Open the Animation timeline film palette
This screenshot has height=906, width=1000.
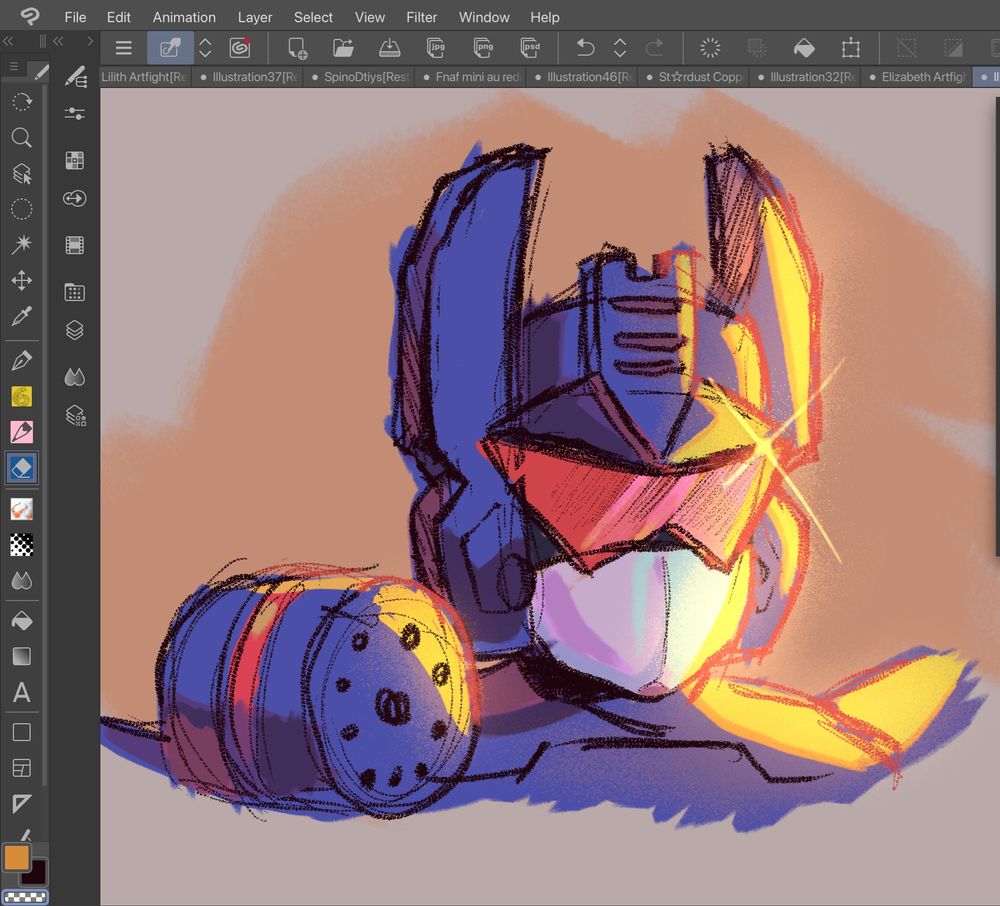(75, 245)
